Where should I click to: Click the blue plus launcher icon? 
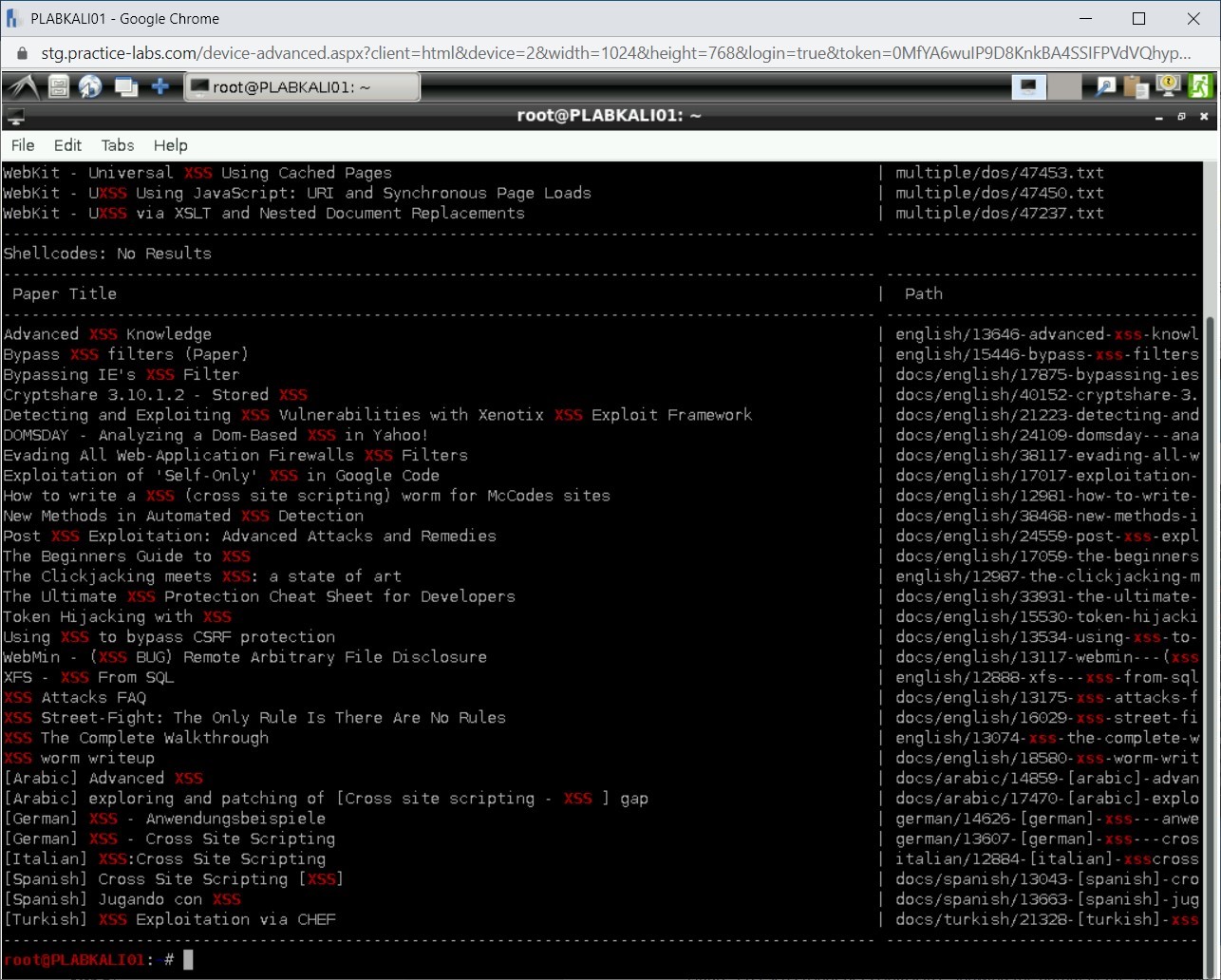click(160, 87)
